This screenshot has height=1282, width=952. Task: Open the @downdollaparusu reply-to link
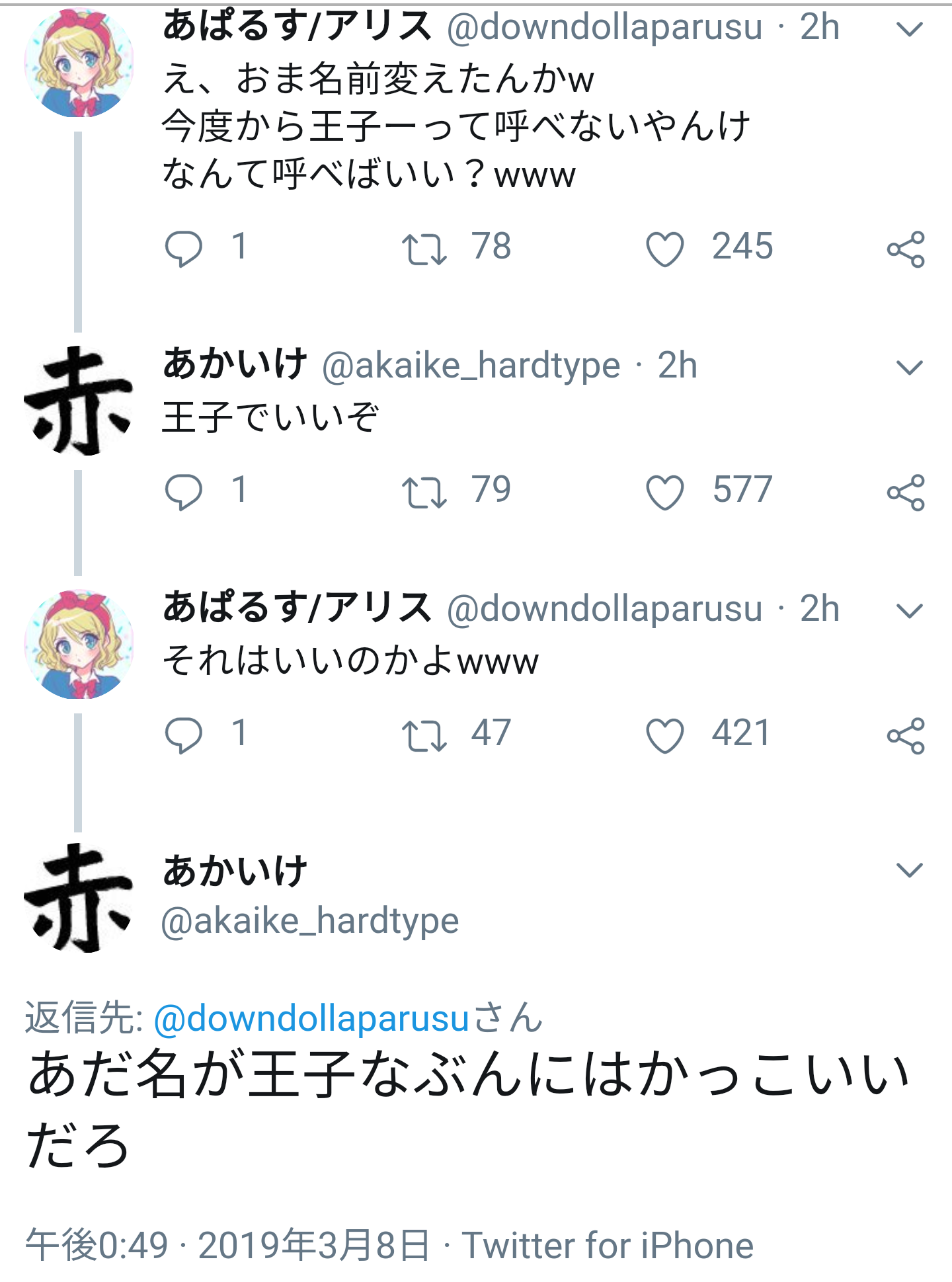tap(311, 1018)
